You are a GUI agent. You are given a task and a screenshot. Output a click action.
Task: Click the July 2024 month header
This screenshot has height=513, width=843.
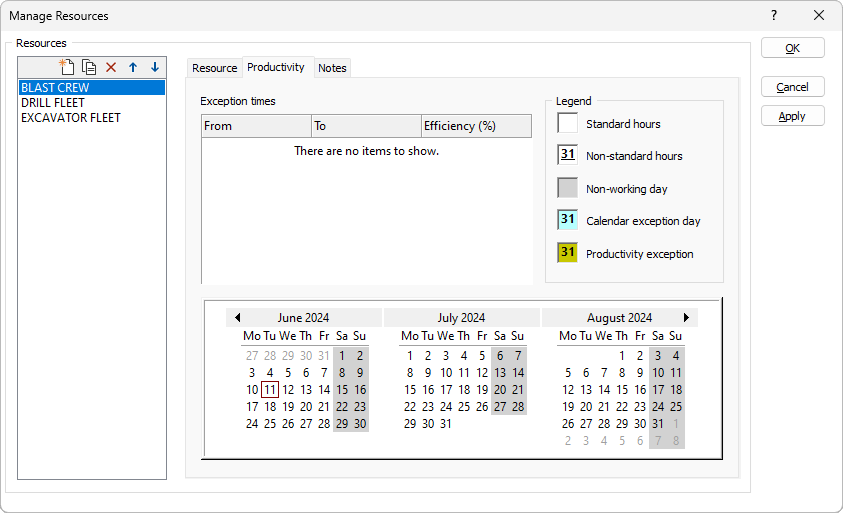461,318
